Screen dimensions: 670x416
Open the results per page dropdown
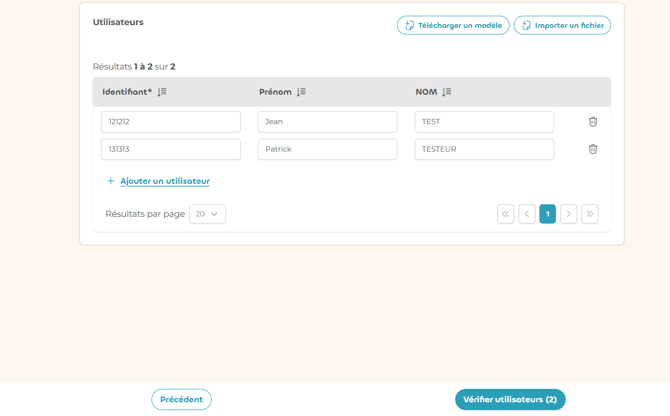tap(207, 214)
